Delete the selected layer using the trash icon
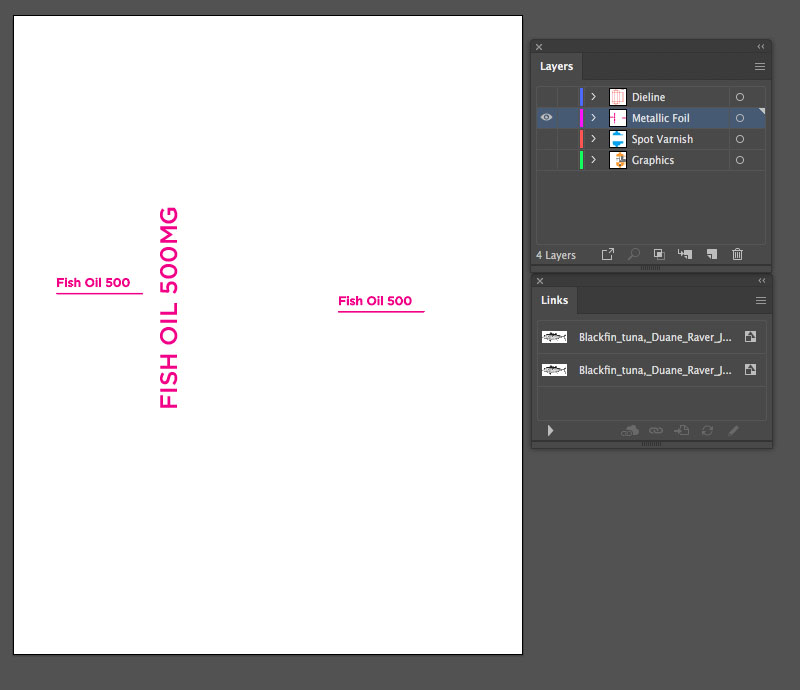Screen dimensions: 800x690 click(737, 254)
